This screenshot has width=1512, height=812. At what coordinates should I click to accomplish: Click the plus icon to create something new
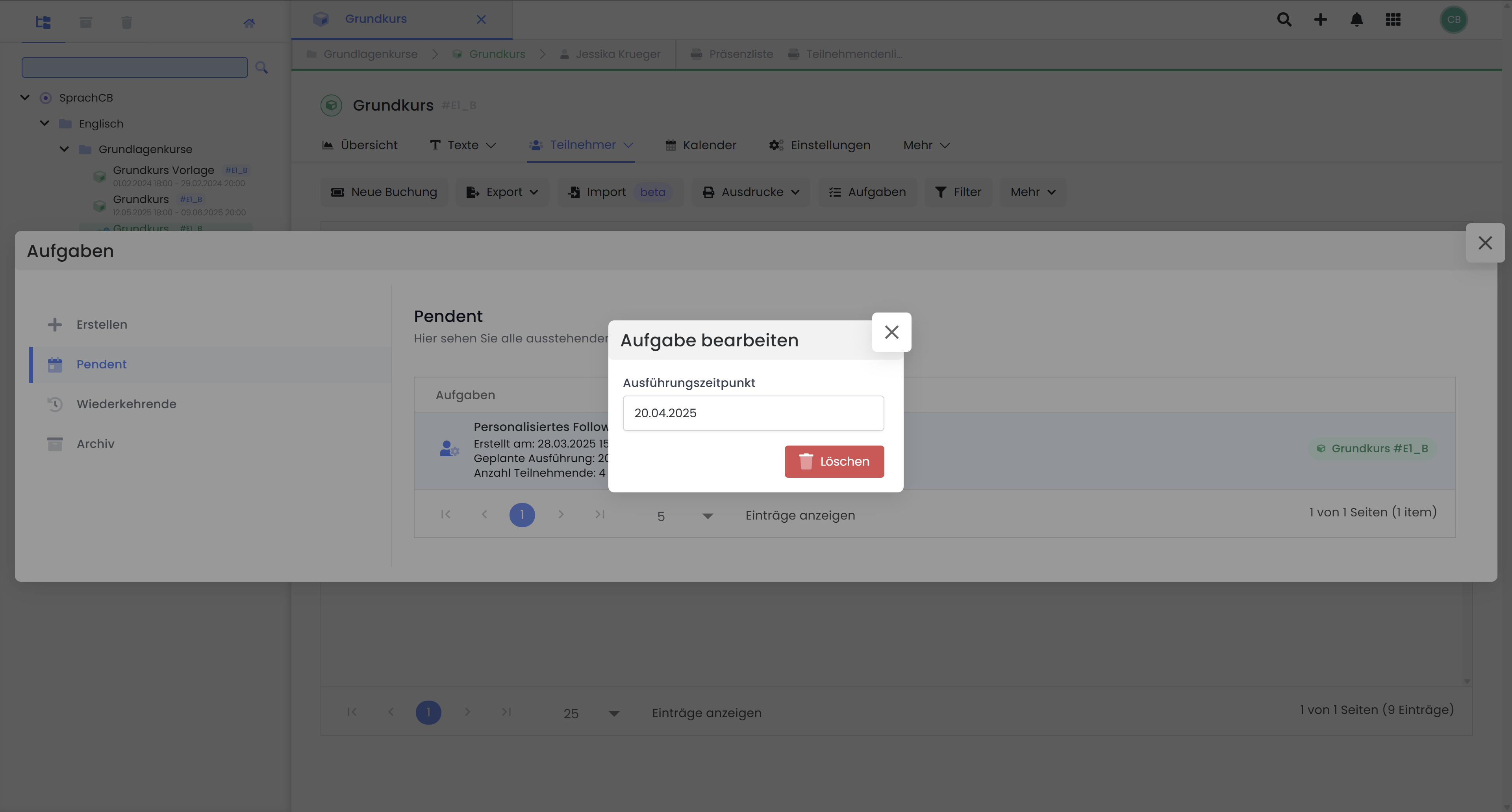tap(1320, 19)
